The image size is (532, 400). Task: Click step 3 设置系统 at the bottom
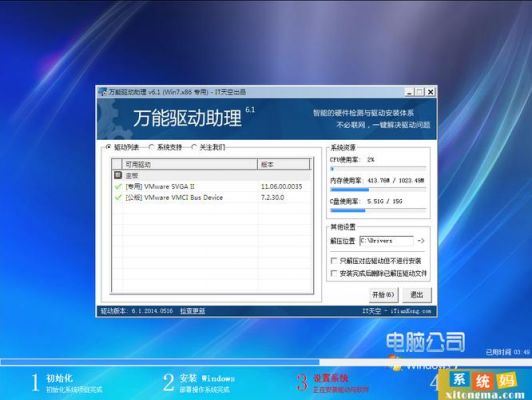[x=332, y=383]
